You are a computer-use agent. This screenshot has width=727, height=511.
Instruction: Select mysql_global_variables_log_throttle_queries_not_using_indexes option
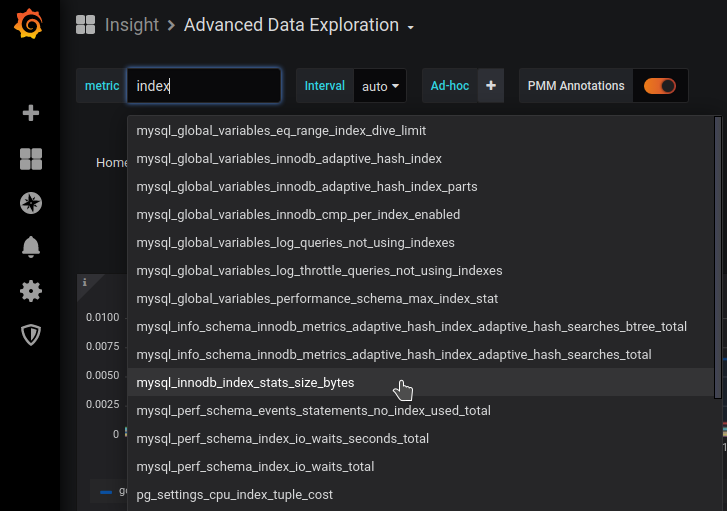pyautogui.click(x=421, y=270)
